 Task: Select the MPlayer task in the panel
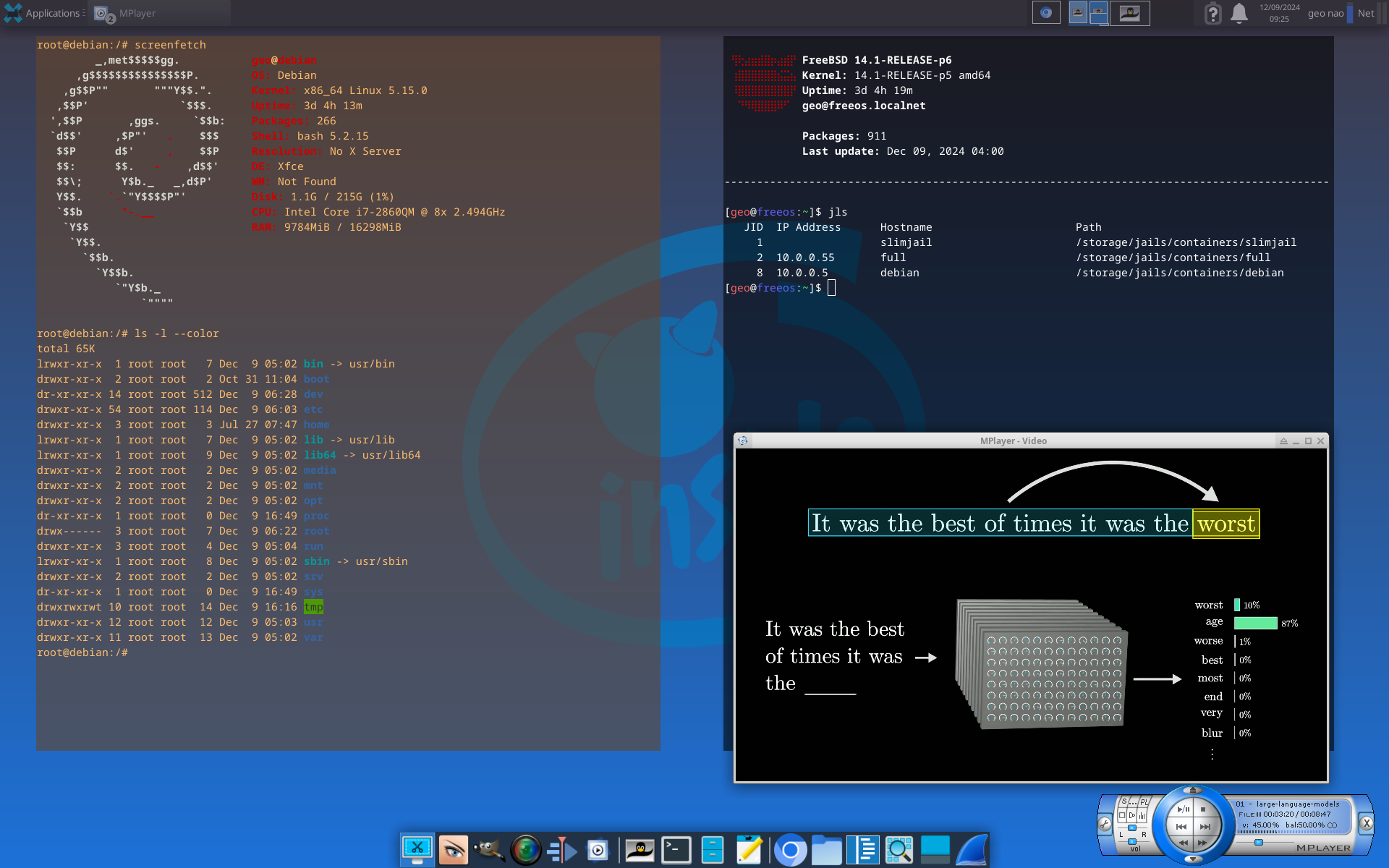pyautogui.click(x=159, y=13)
